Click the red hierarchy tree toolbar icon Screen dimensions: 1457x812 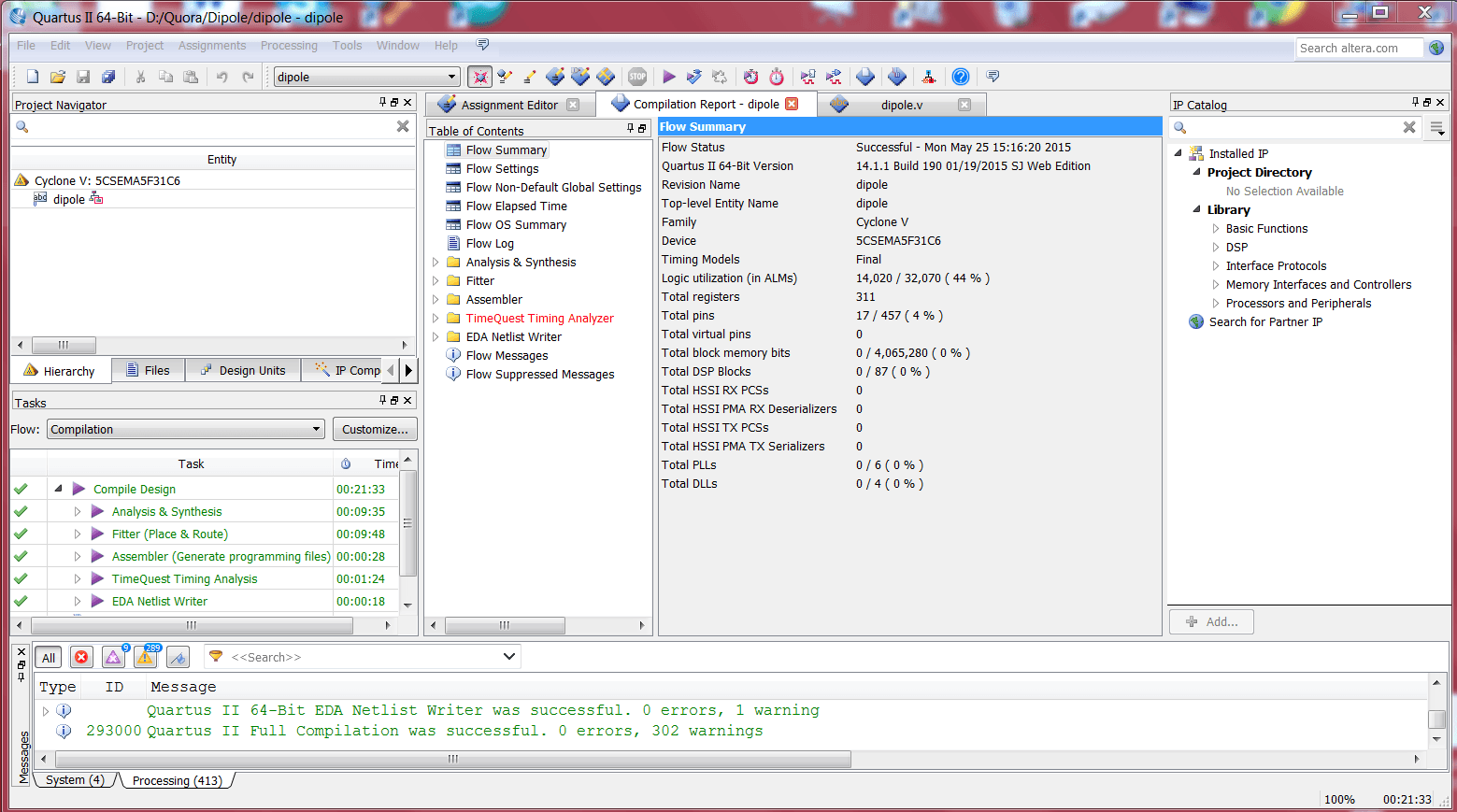click(929, 77)
